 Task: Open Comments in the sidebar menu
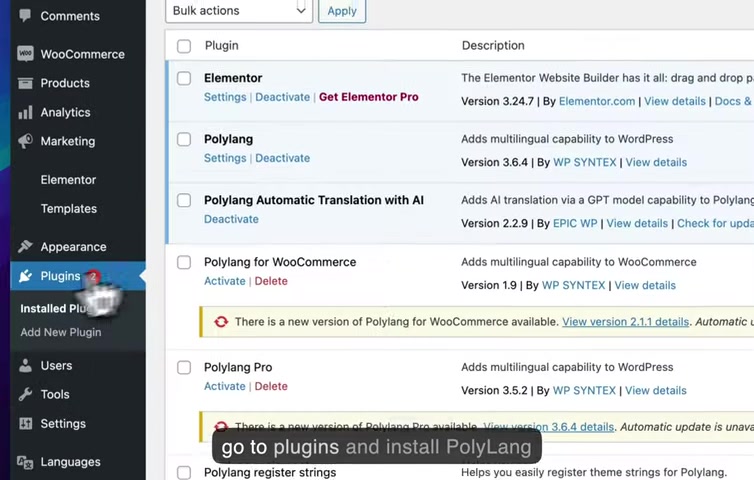click(70, 16)
